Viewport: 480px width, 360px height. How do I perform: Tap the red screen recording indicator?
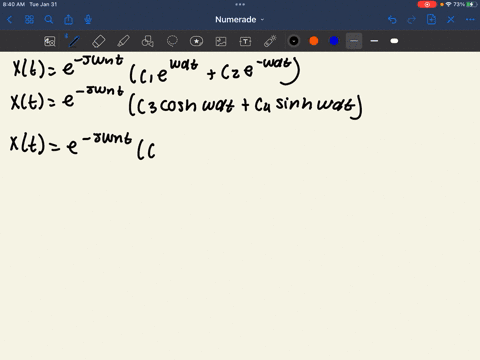point(427,4)
